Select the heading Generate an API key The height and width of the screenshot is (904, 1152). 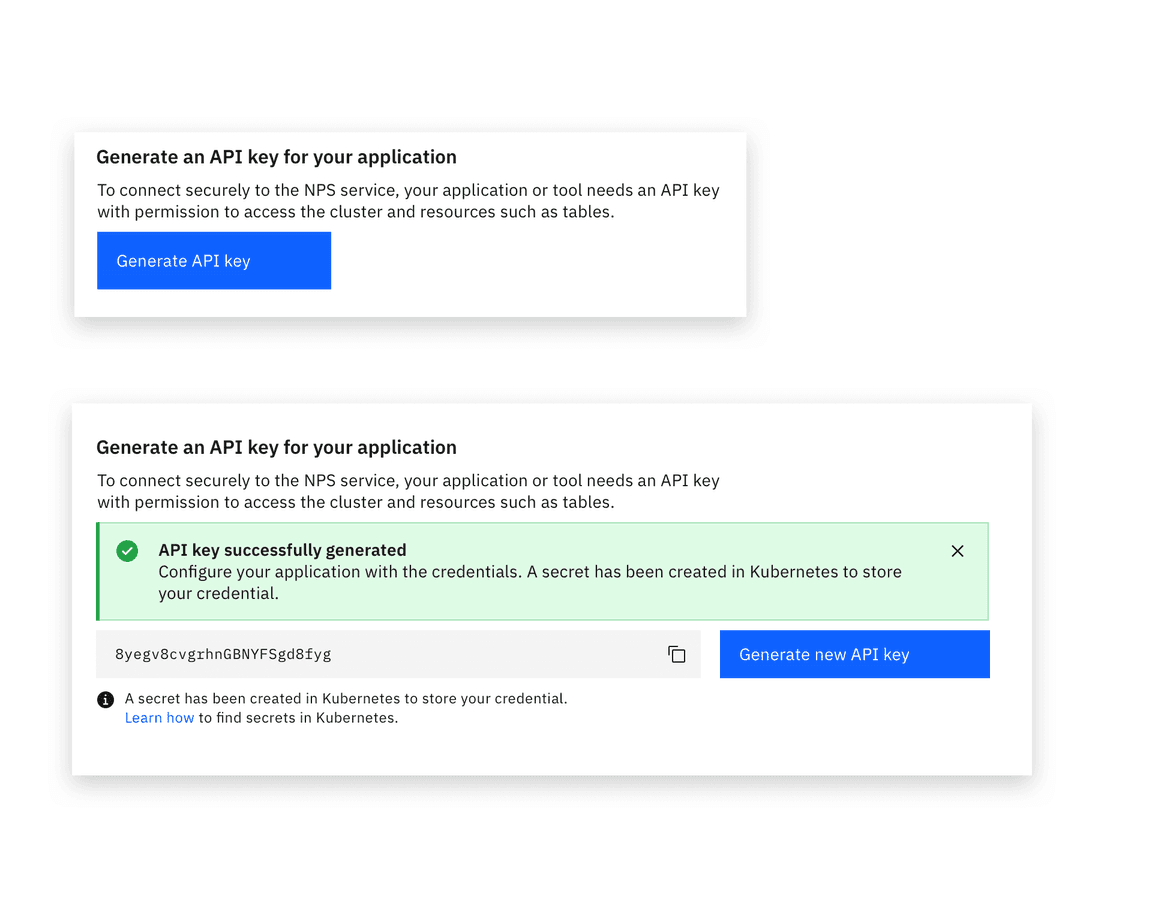tap(276, 157)
